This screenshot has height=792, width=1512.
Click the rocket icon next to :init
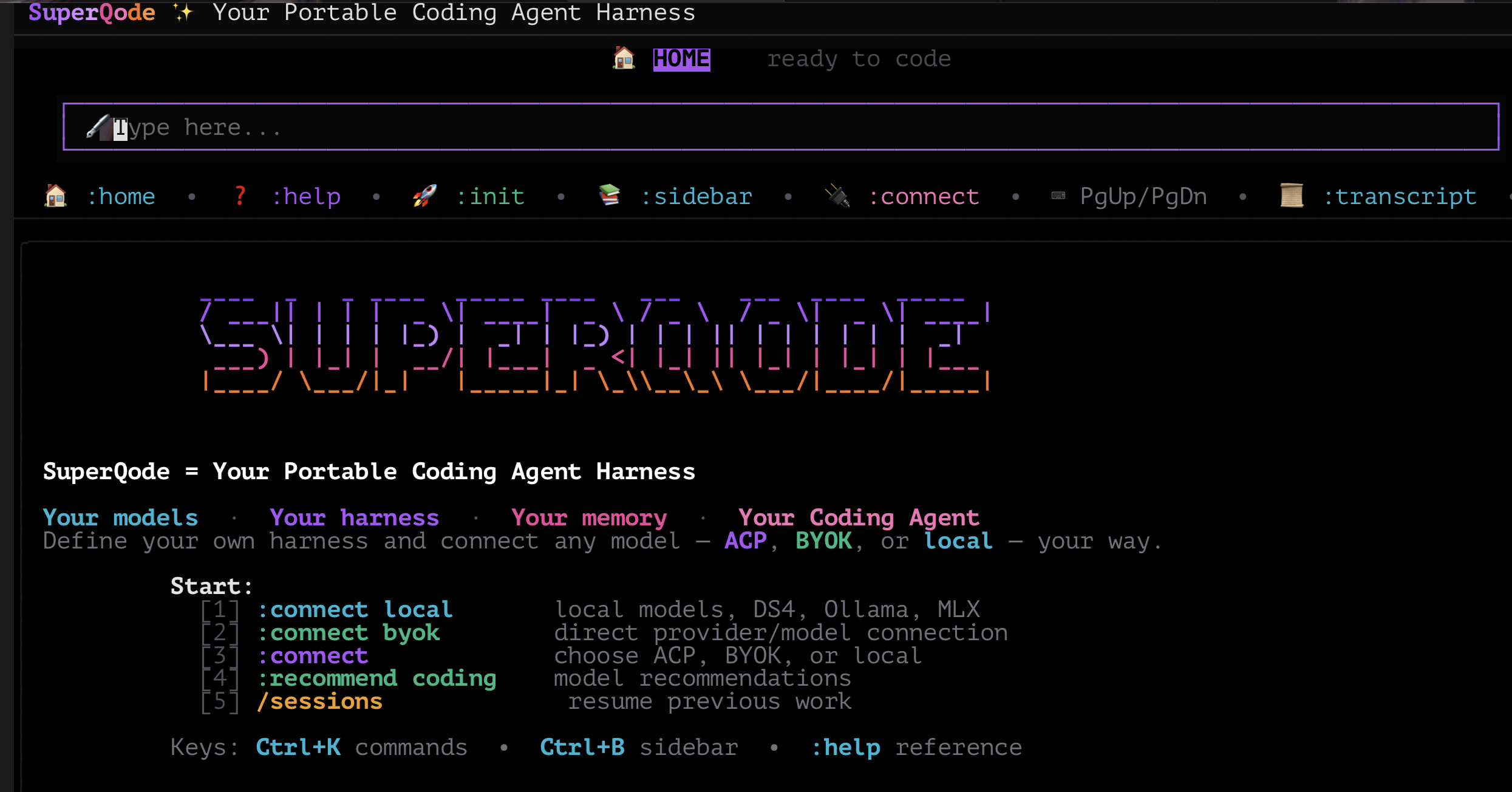(x=424, y=196)
